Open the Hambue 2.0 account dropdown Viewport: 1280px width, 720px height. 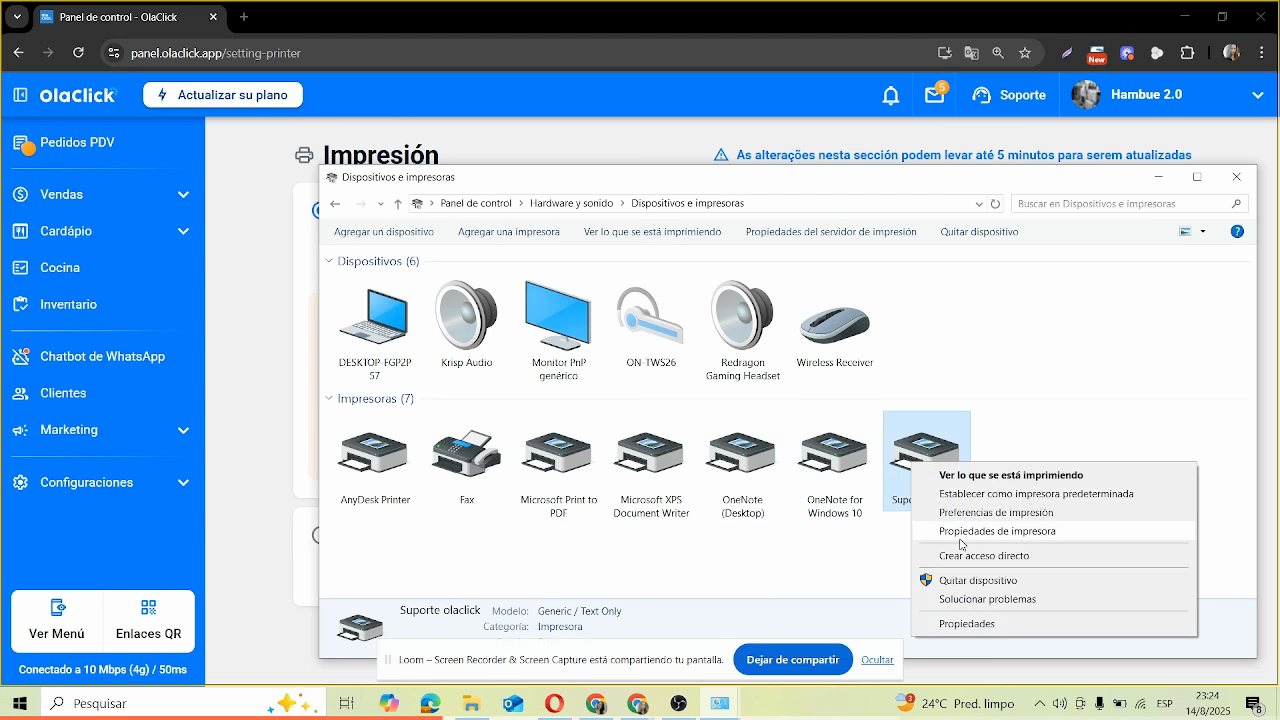point(1258,95)
